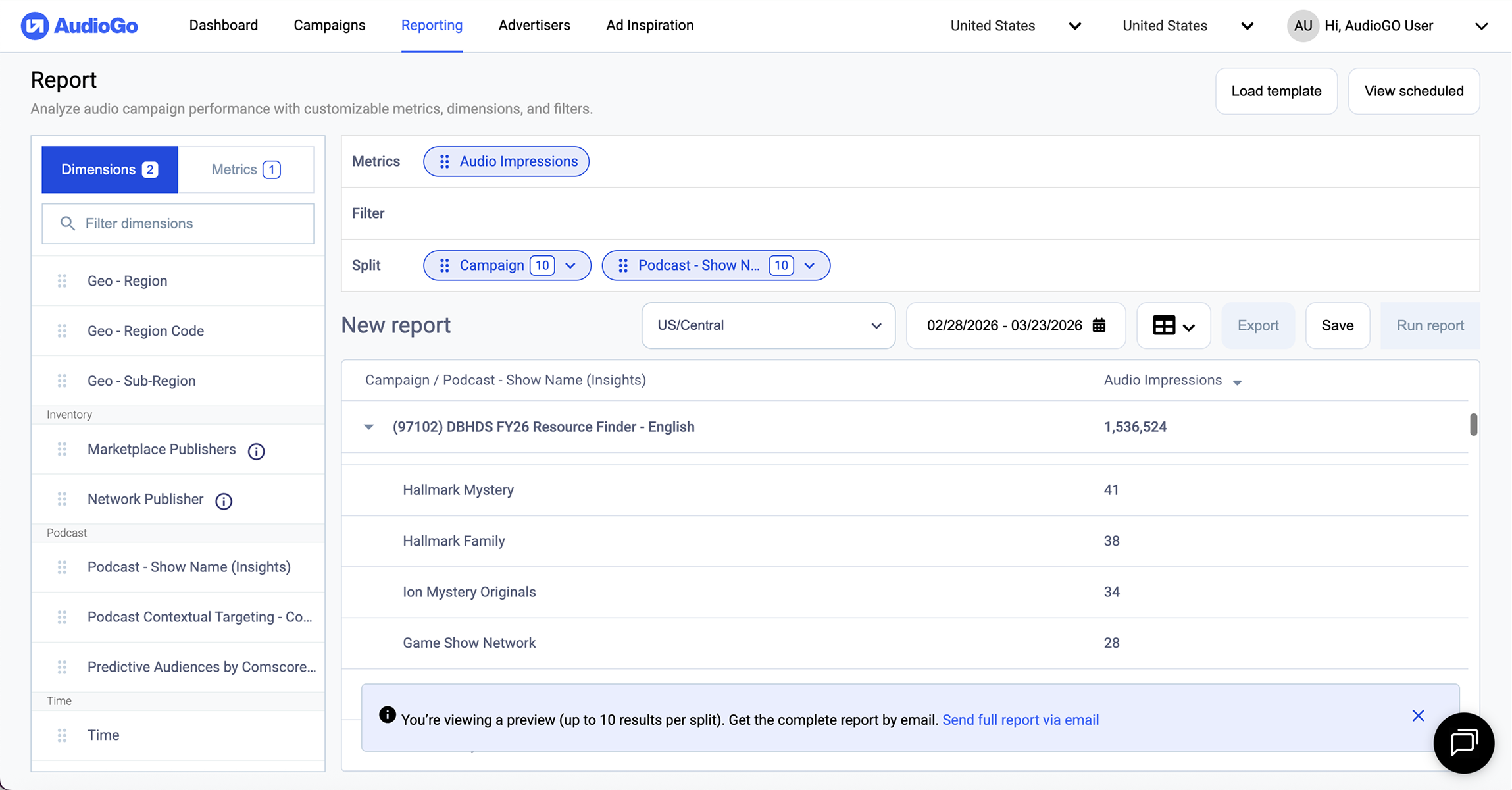Click the AU user avatar
This screenshot has height=790, width=1512.
tap(1303, 26)
